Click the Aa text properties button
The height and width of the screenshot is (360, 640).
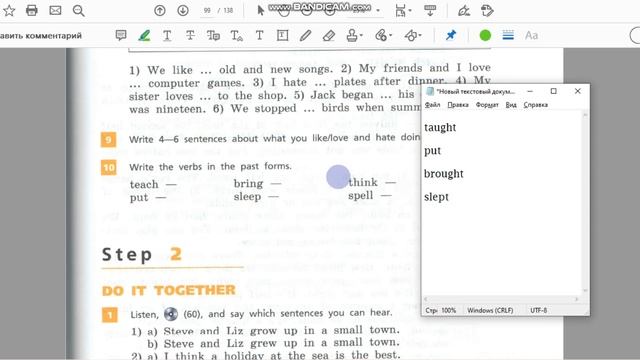click(531, 36)
